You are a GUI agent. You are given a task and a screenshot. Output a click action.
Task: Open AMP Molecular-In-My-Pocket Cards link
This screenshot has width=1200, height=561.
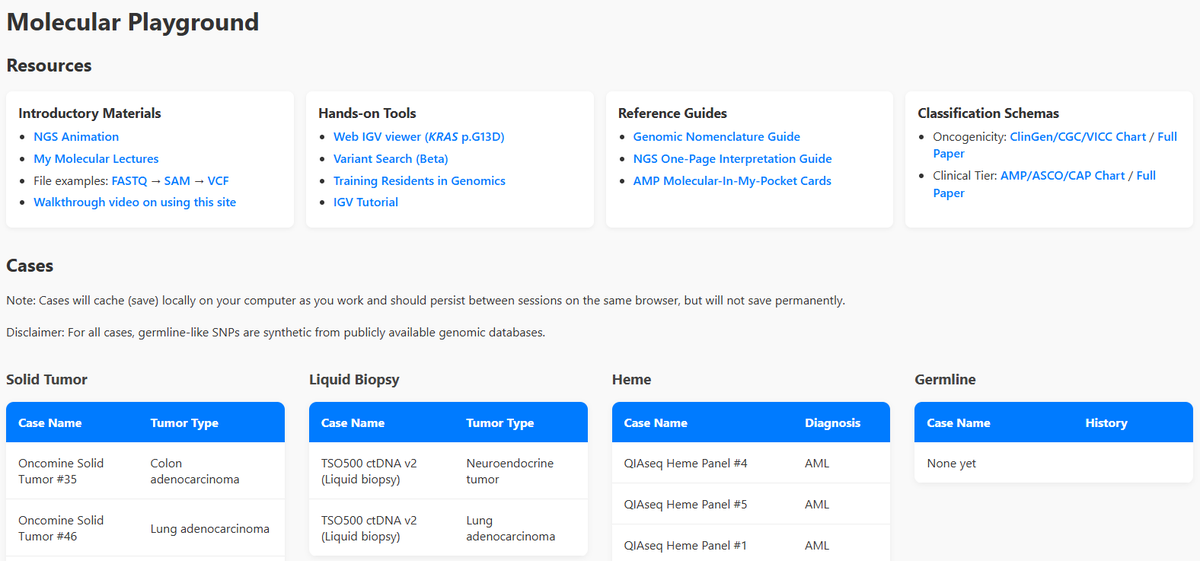click(732, 181)
